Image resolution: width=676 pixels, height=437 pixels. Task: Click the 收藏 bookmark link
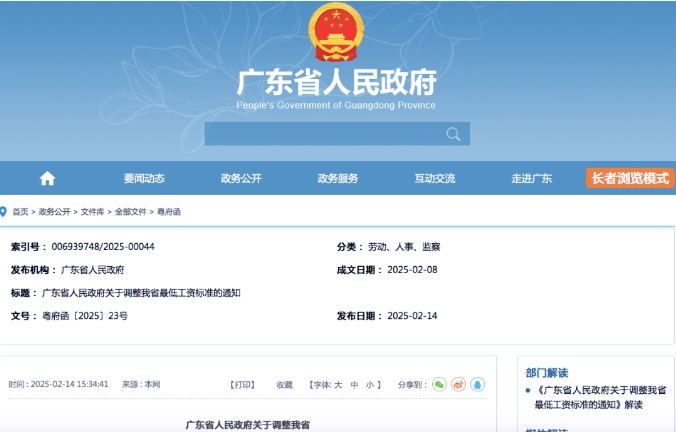point(285,384)
